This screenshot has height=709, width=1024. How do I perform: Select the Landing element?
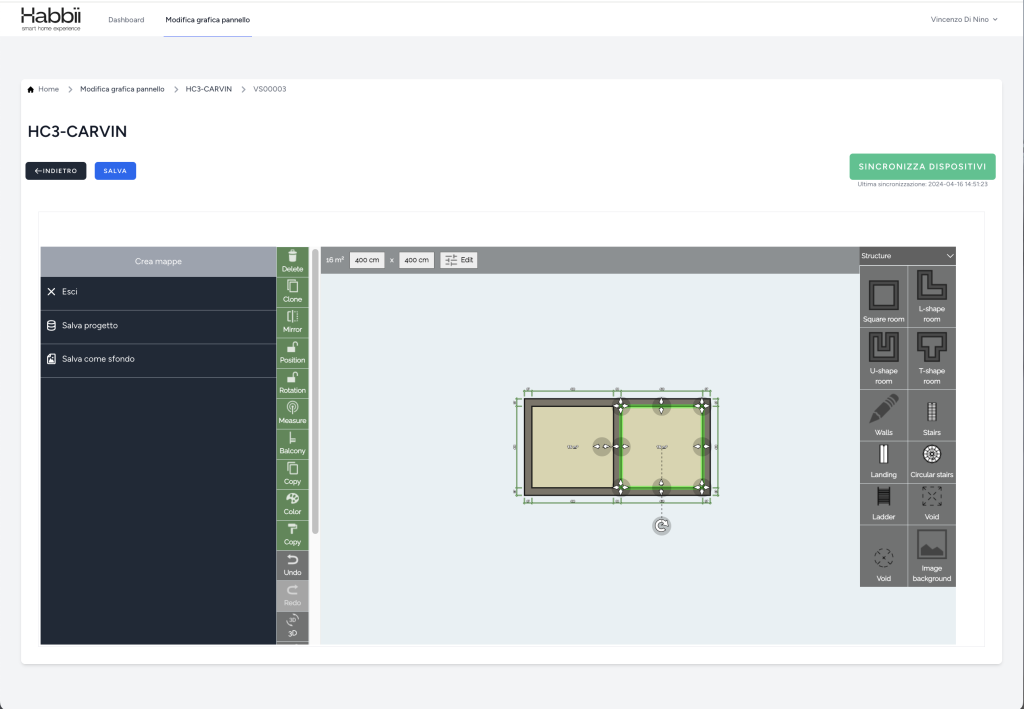[x=883, y=462]
